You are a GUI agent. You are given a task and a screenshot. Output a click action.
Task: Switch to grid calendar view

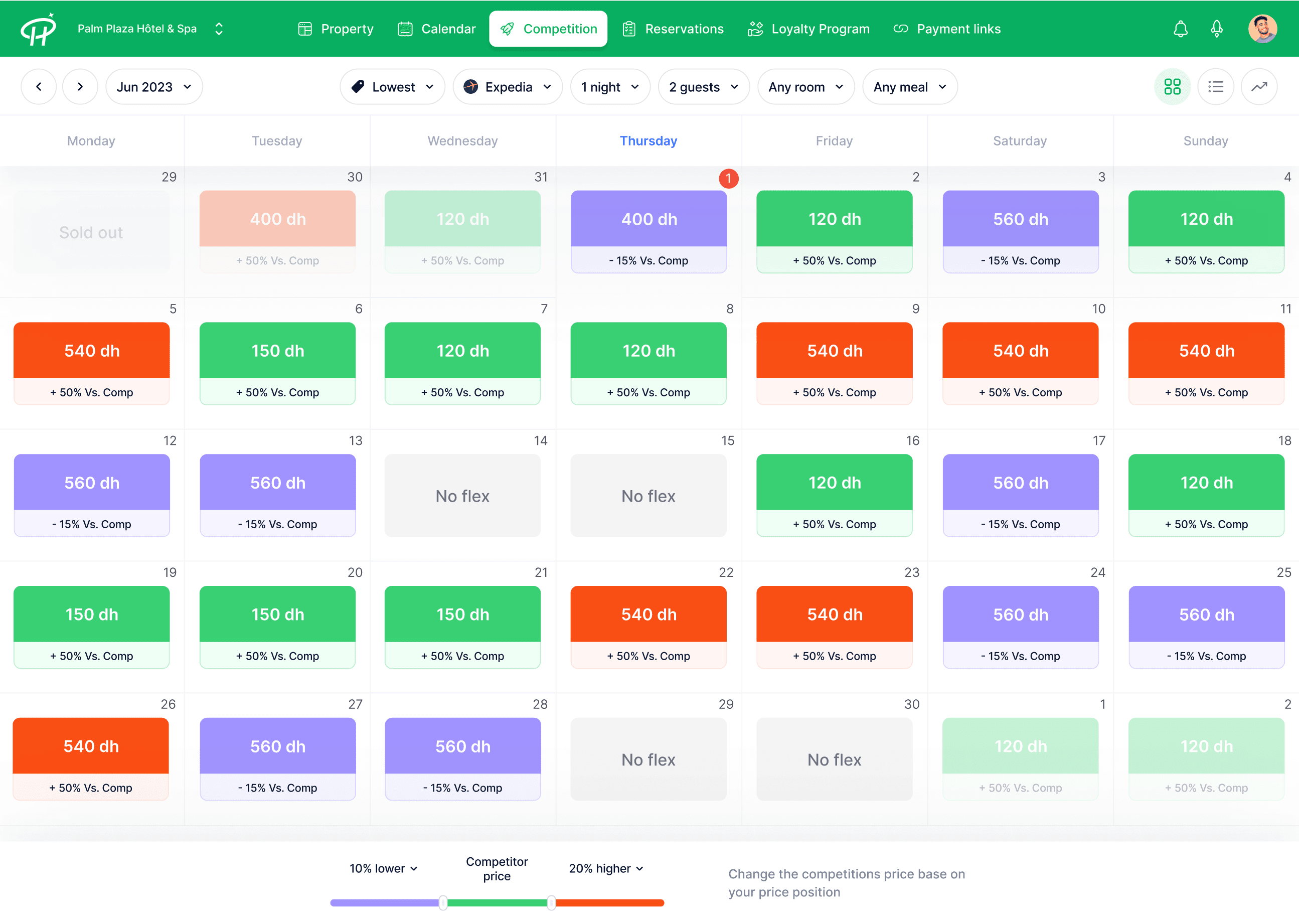pos(1173,86)
